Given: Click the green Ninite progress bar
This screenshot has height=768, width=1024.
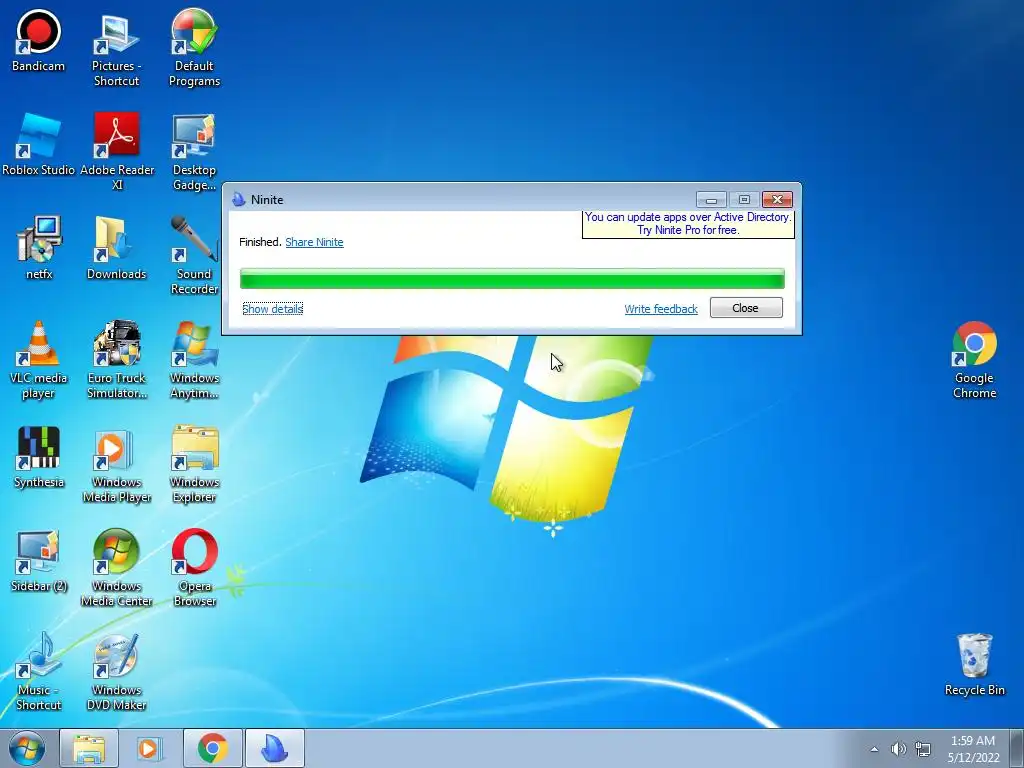Looking at the screenshot, I should [512, 279].
